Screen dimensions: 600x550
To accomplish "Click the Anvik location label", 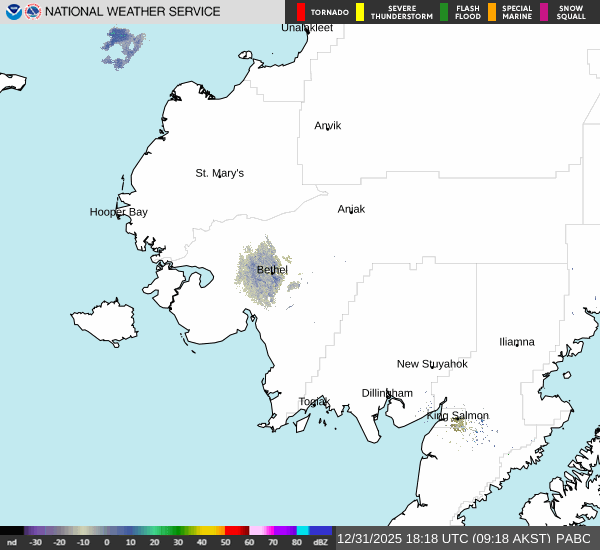I will point(328,126).
